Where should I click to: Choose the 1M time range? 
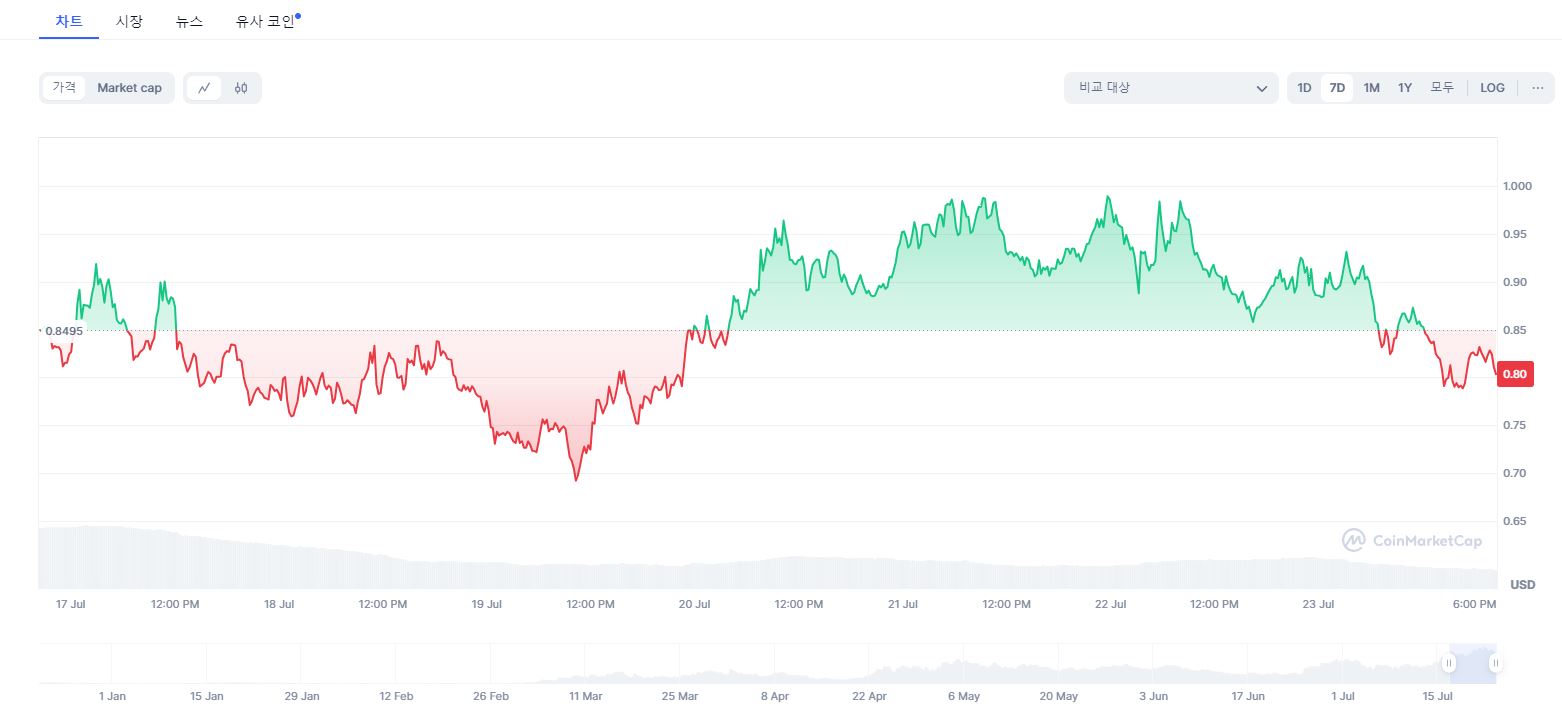pyautogui.click(x=1371, y=88)
